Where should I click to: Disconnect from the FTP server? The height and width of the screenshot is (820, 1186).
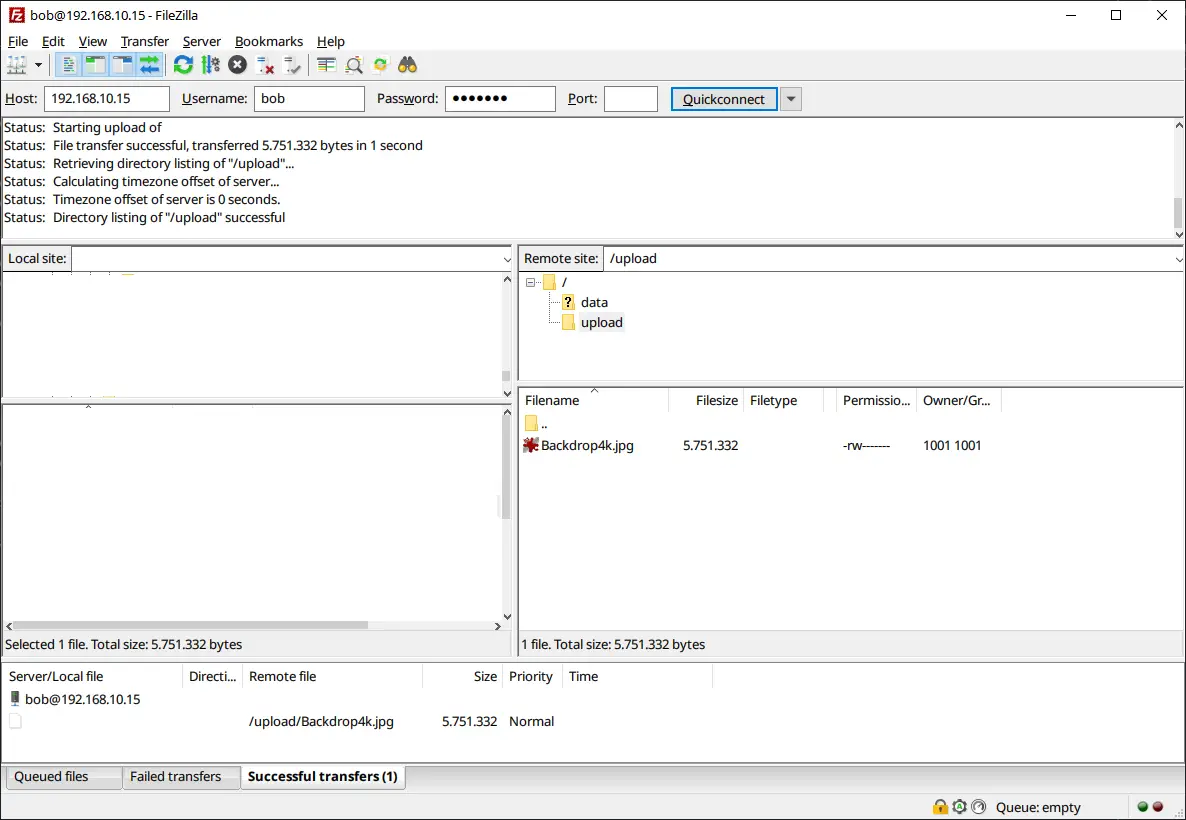coord(264,64)
